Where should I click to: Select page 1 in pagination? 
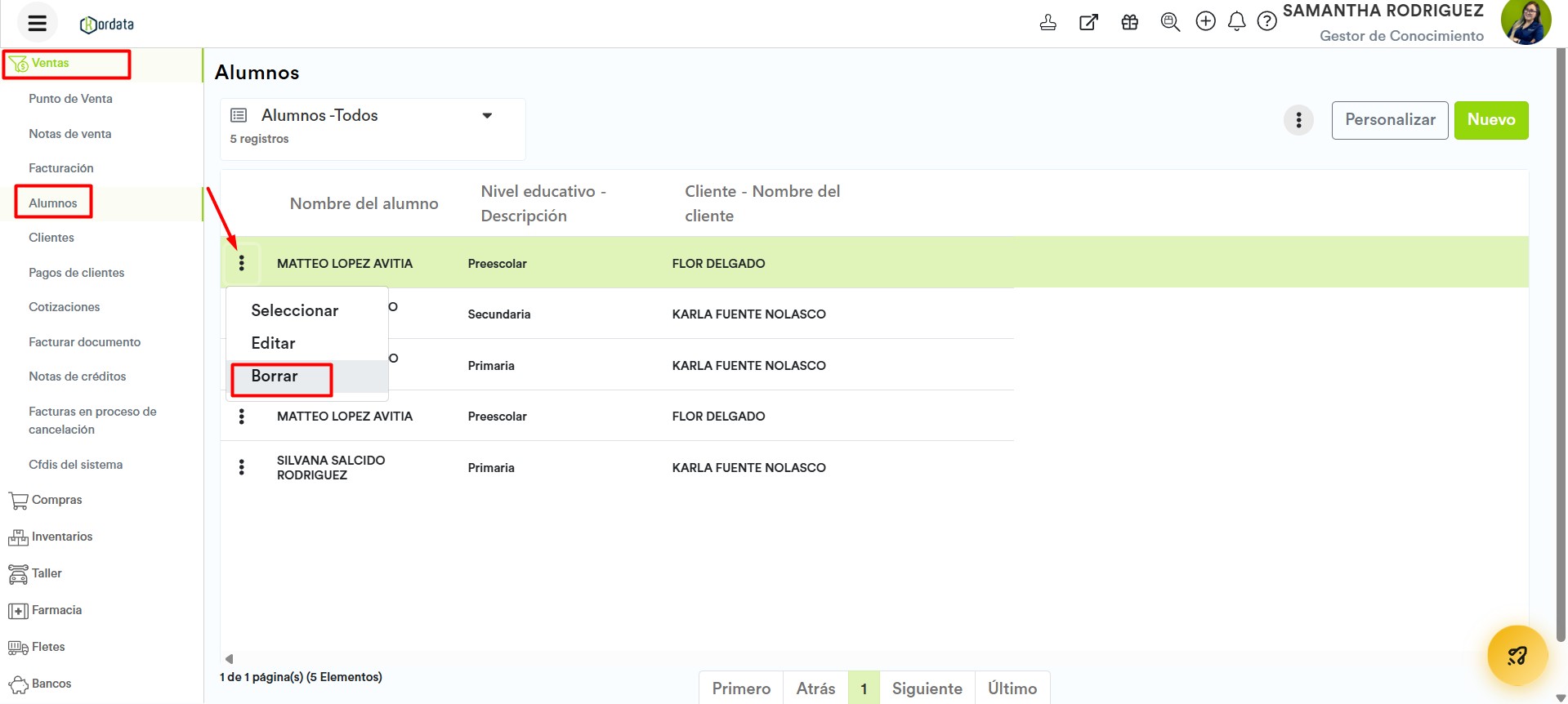pyautogui.click(x=864, y=688)
